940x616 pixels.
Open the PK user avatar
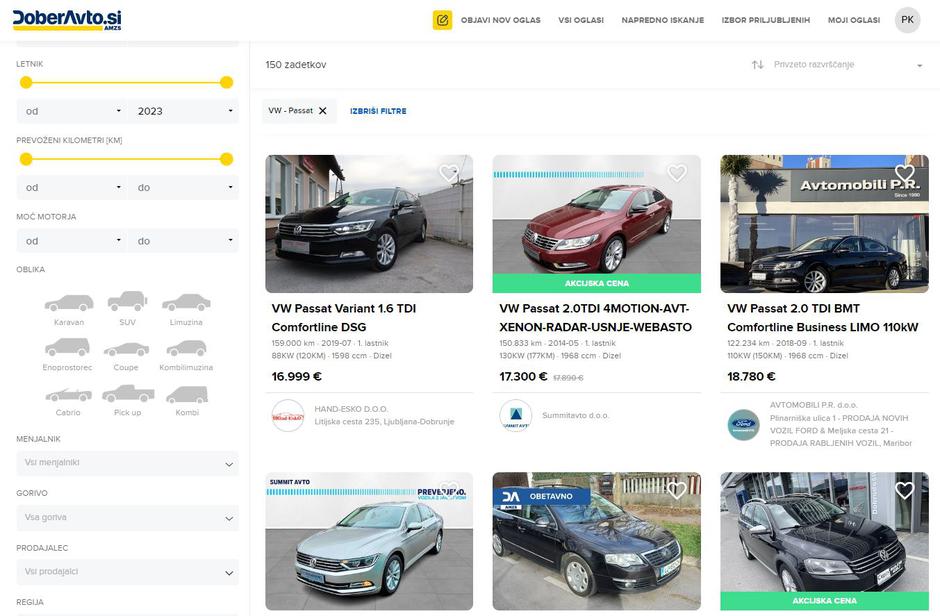907,20
